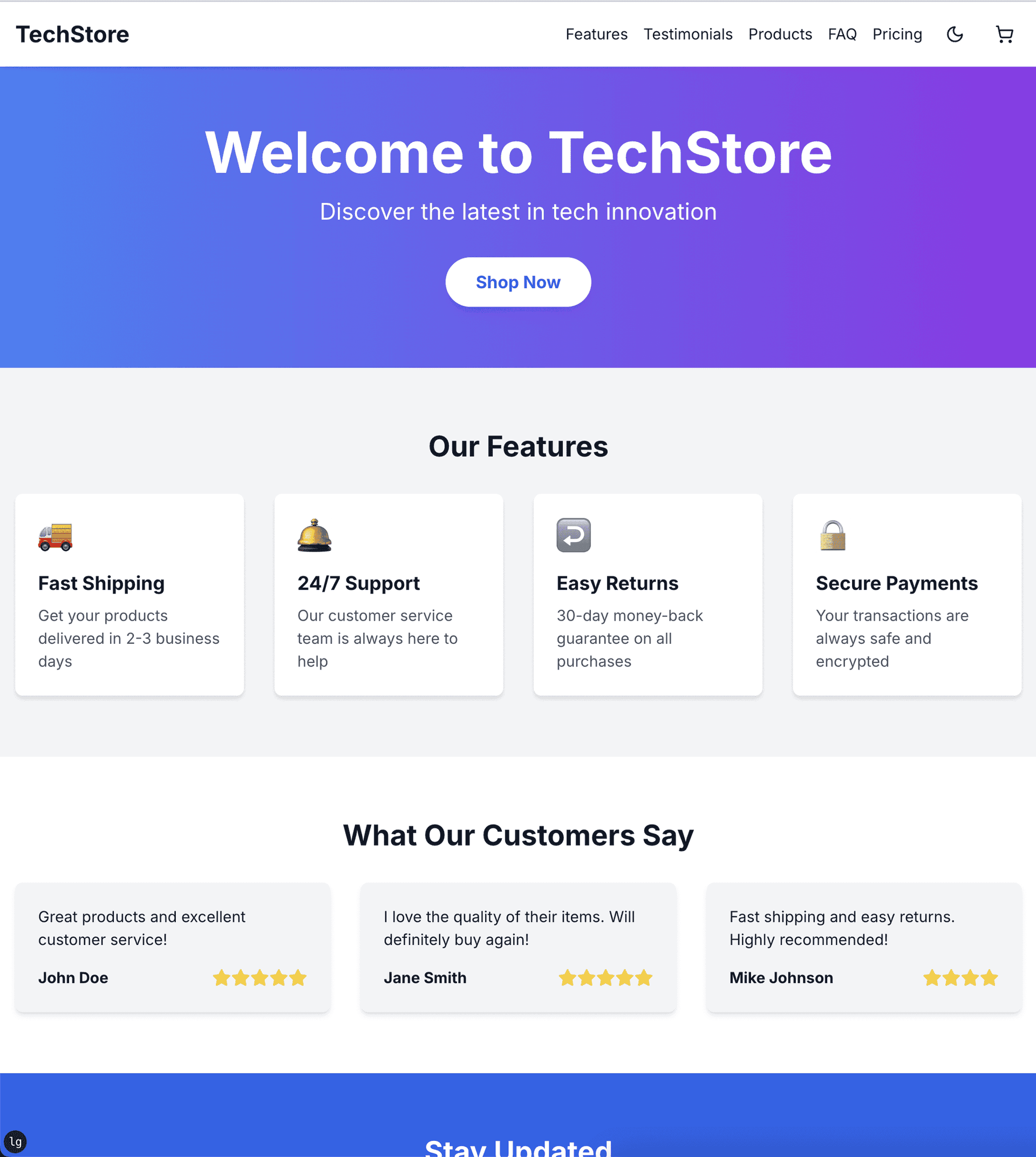Select the Features navigation menu item
This screenshot has width=1036, height=1157.
596,34
